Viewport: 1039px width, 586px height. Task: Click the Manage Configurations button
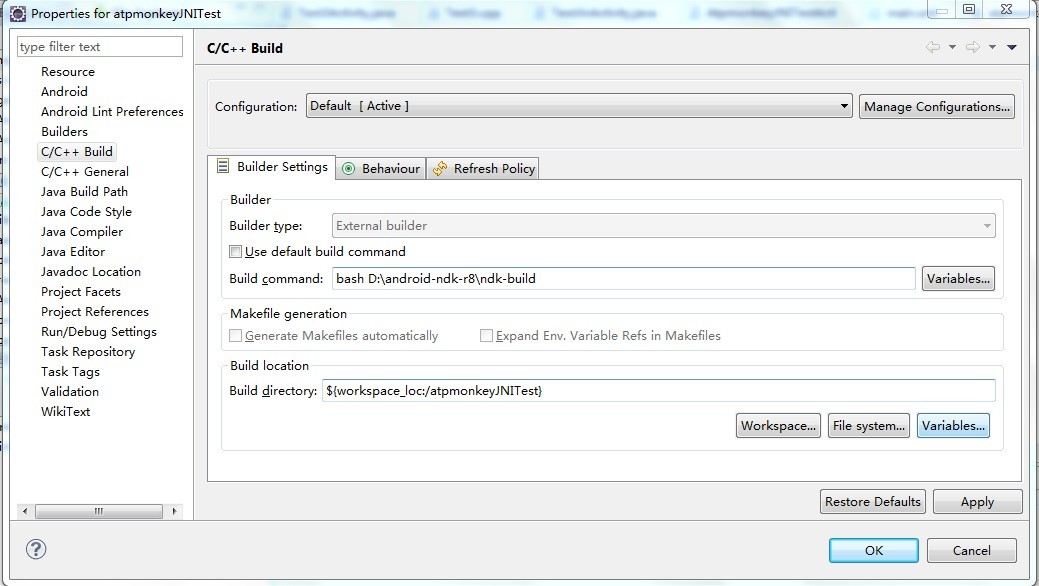(x=937, y=107)
